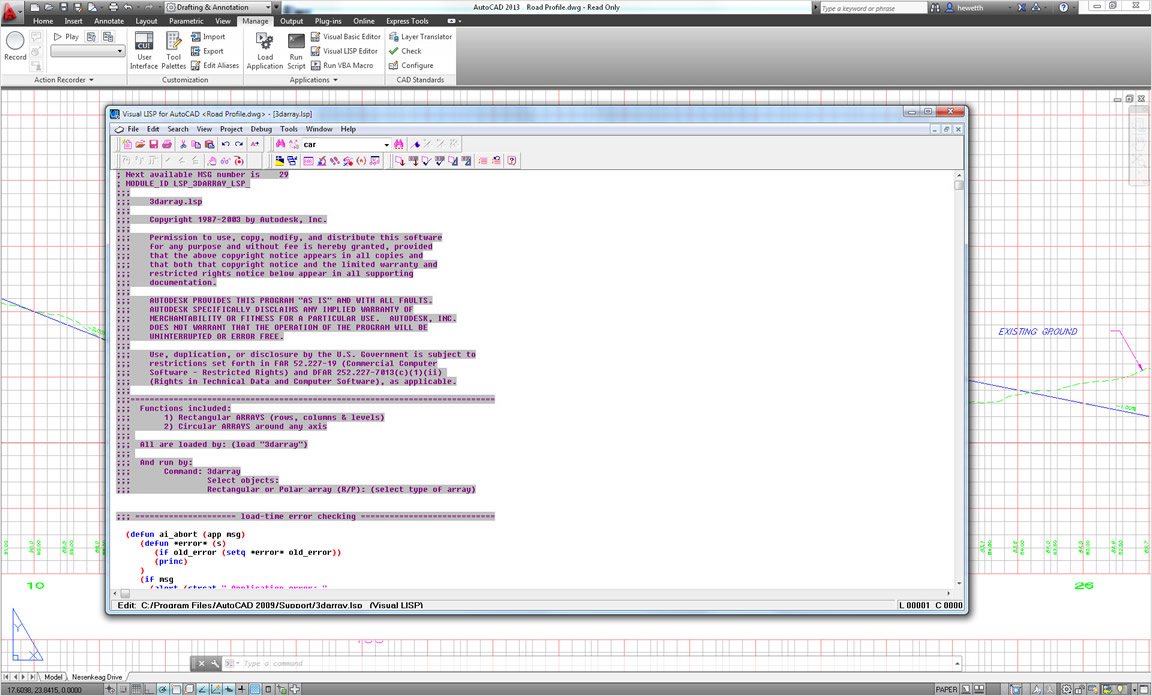The image size is (1152, 696).
Task: Toggle Ortho Mode in status bar
Action: click(149, 689)
